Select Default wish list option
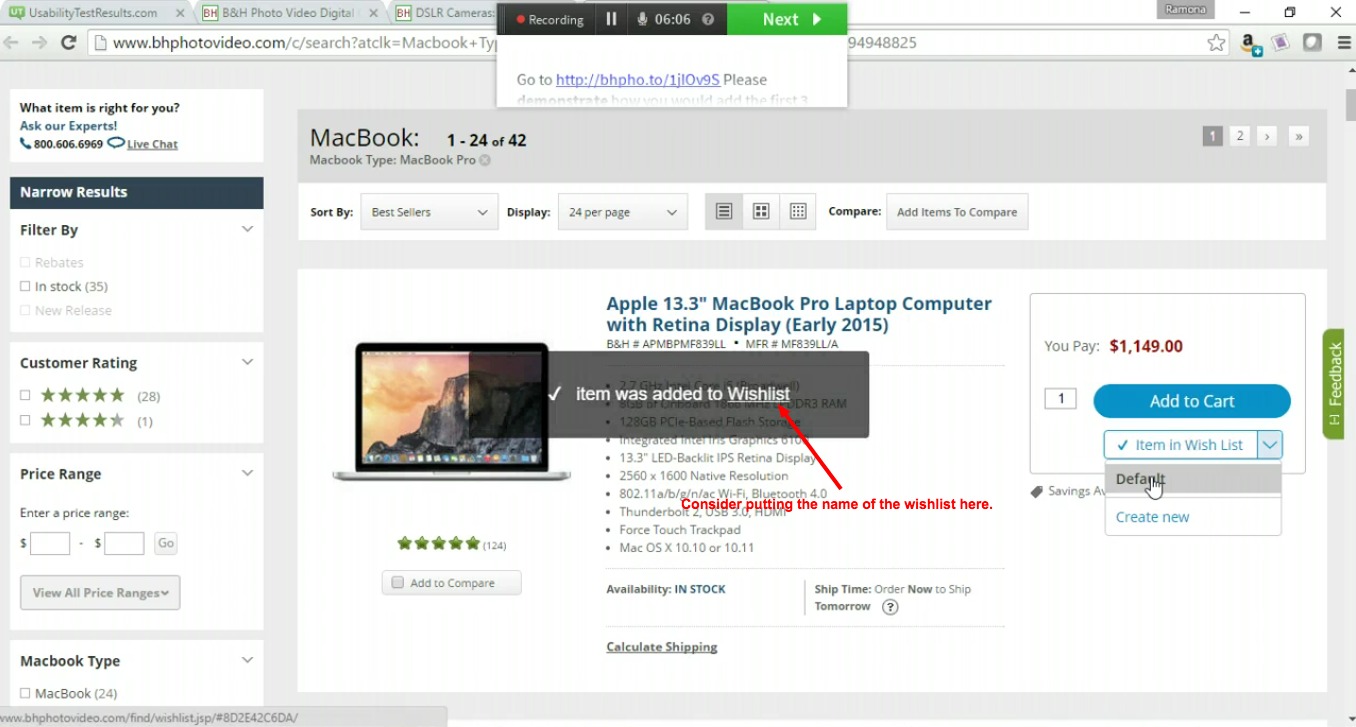 pos(1193,479)
